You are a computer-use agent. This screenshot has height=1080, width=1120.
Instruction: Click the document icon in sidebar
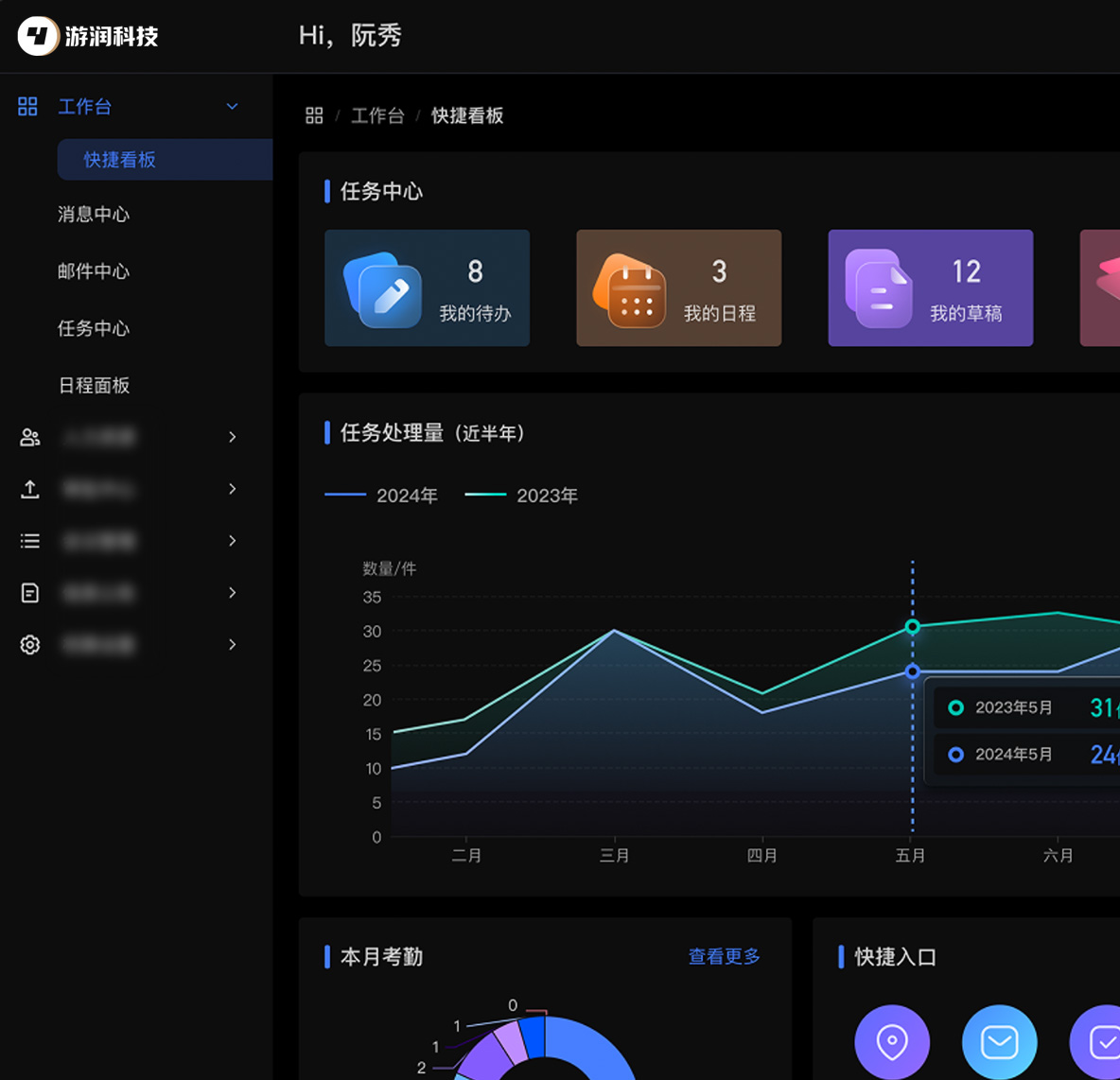(x=29, y=593)
